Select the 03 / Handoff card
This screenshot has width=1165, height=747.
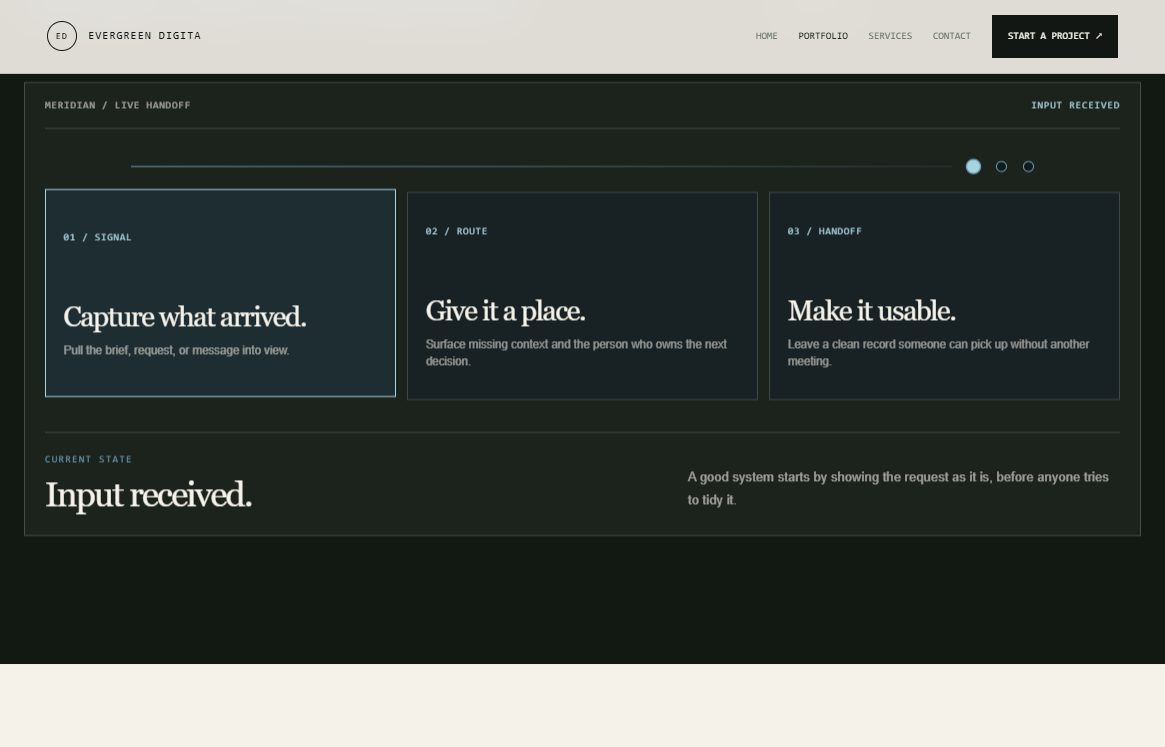point(944,296)
